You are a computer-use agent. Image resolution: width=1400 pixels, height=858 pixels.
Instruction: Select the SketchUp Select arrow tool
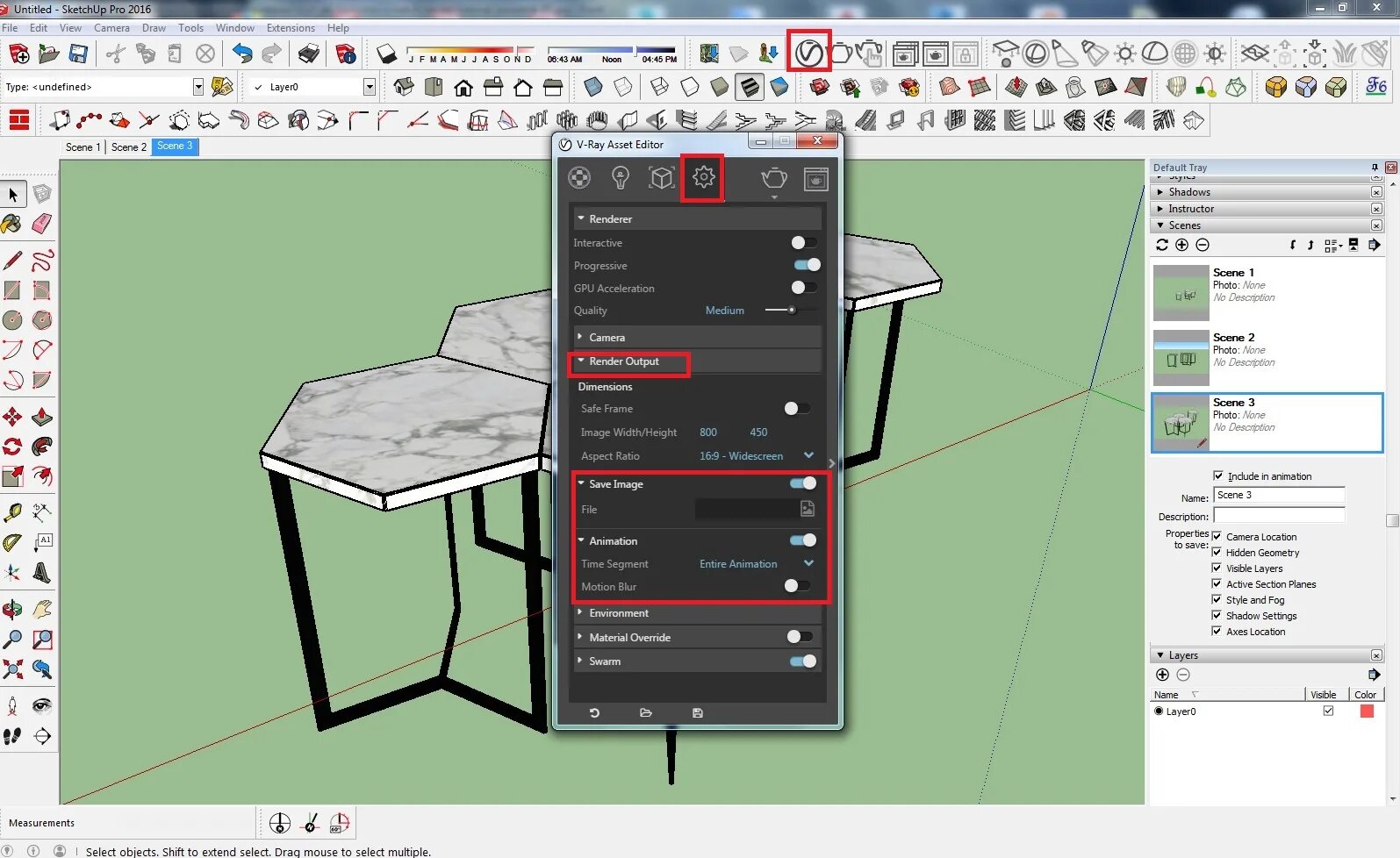point(13,194)
